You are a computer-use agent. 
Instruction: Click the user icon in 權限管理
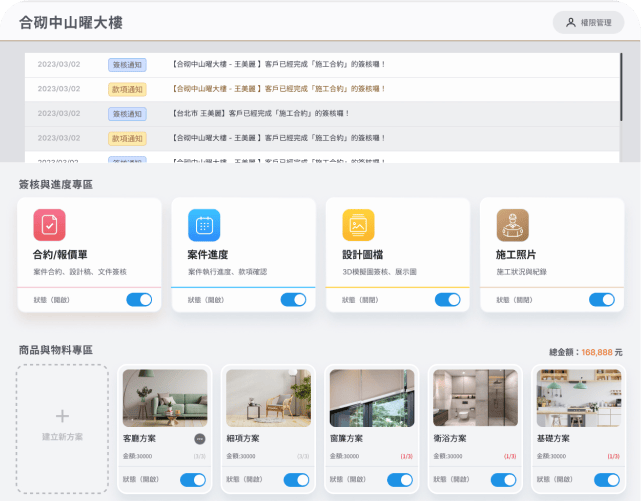click(x=571, y=22)
